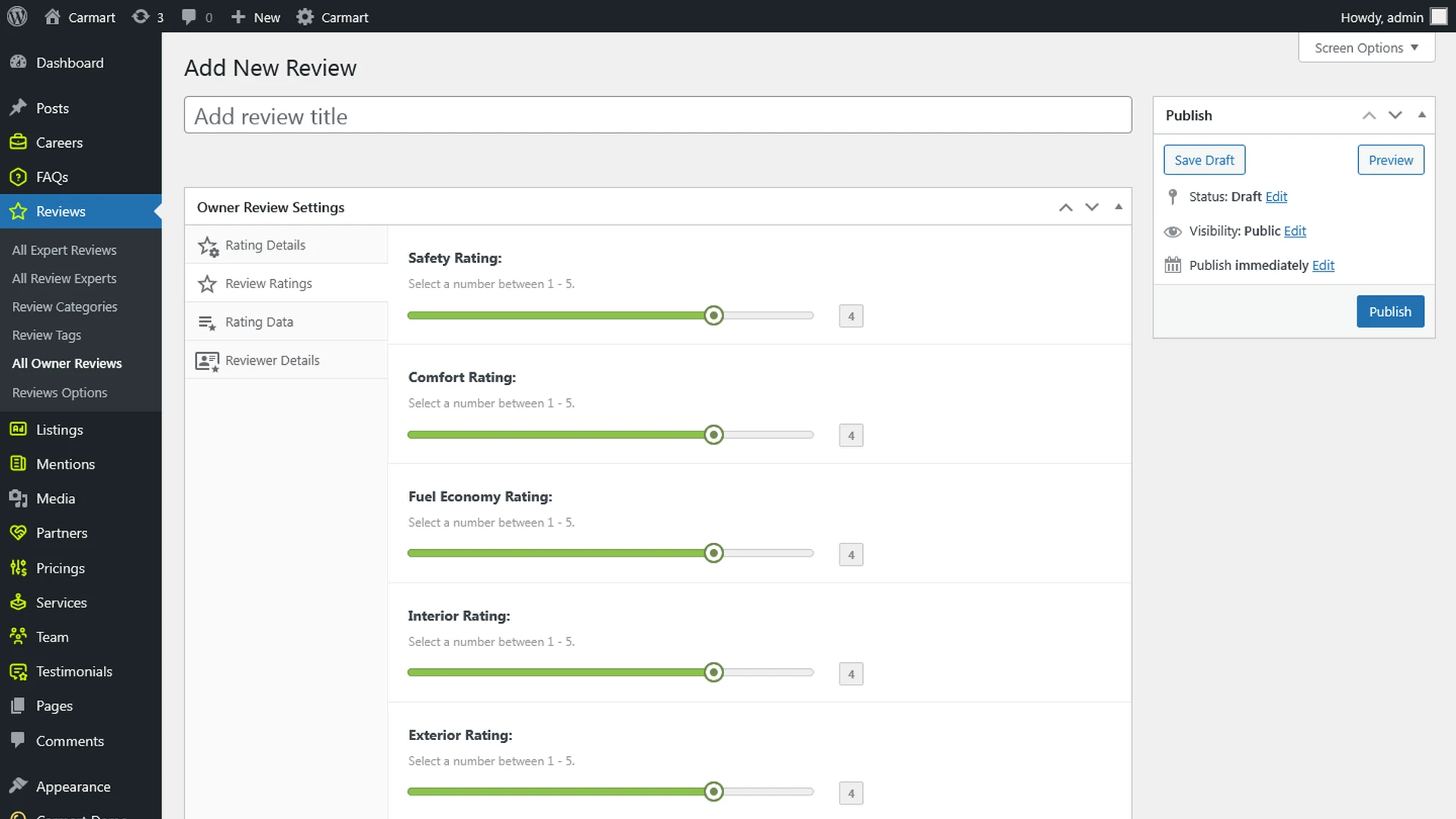Click the admin avatar thumbnail
The height and width of the screenshot is (819, 1456).
pos(1439,17)
